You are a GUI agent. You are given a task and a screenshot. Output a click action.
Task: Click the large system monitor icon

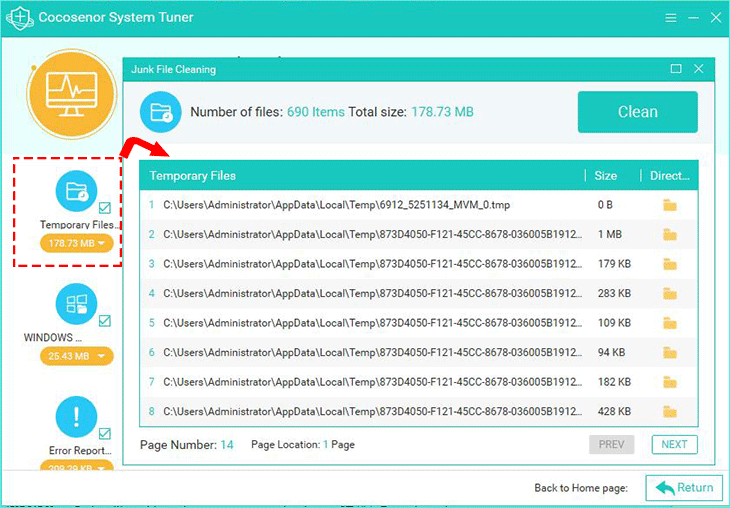pyautogui.click(x=71, y=95)
